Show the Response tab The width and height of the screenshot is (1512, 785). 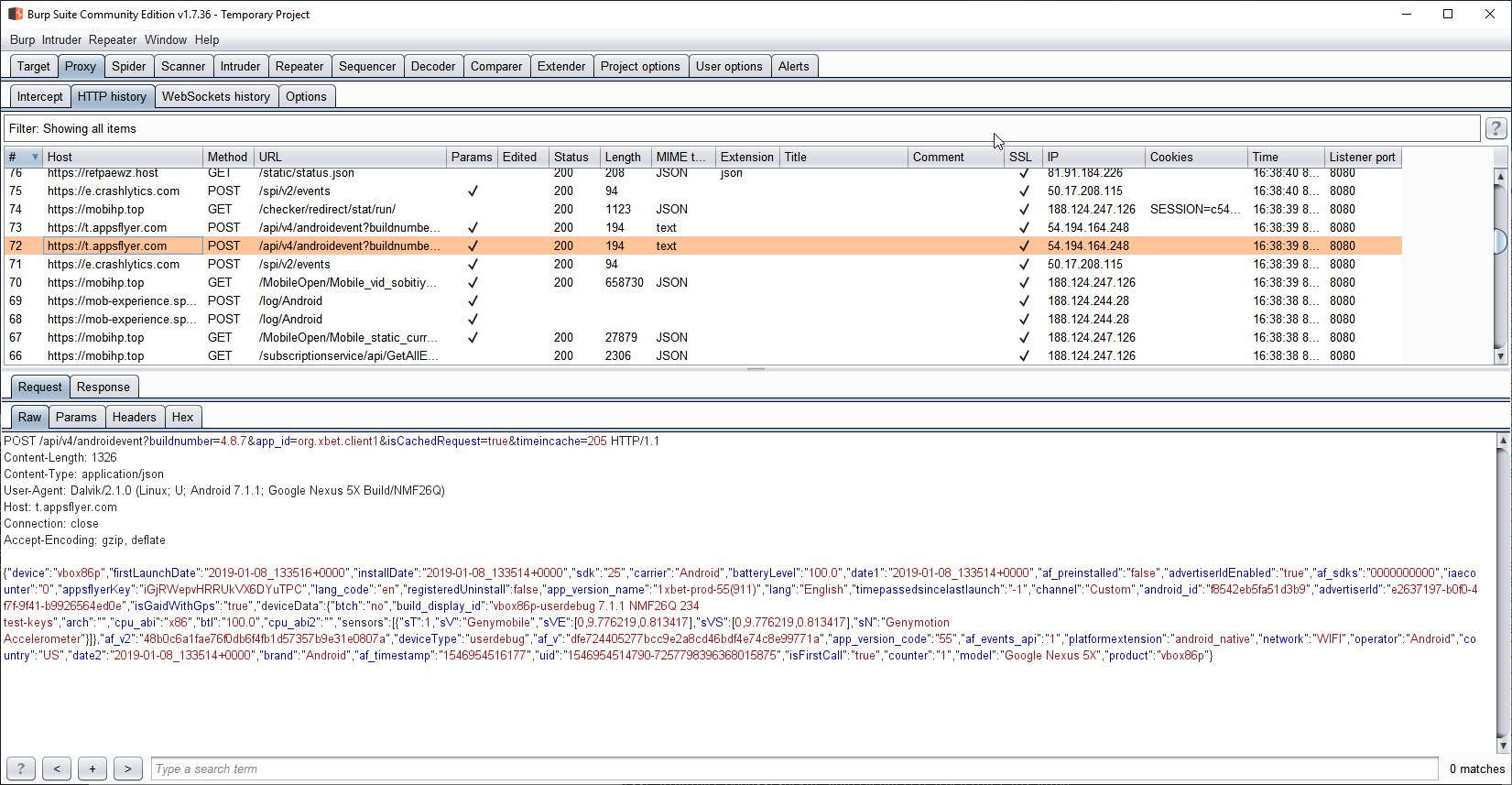pyautogui.click(x=103, y=387)
